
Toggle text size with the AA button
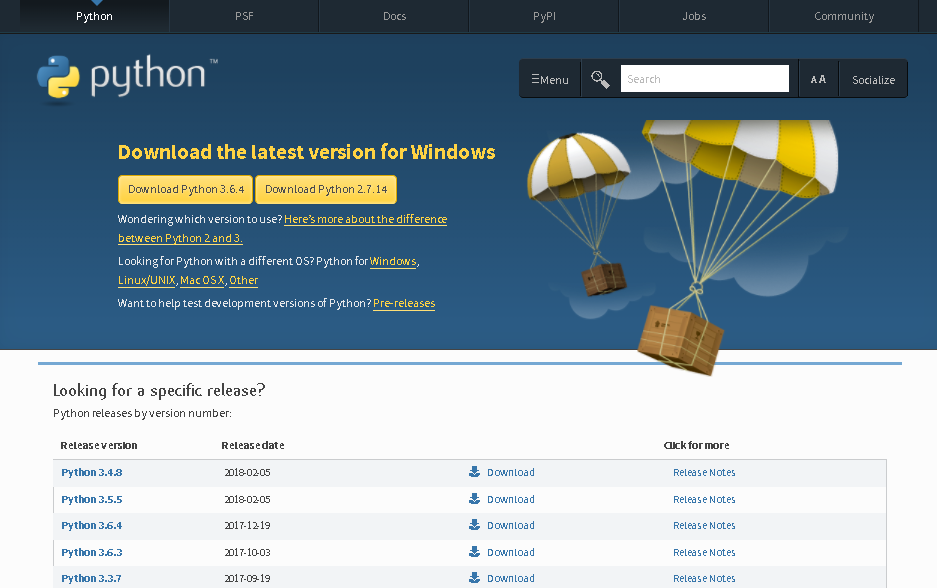point(818,79)
